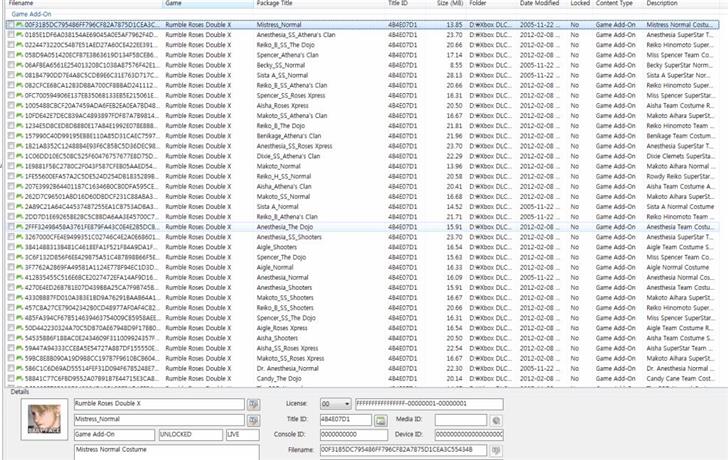The image size is (728, 460).
Task: Click the game icon in Aigle_Shooters row
Action: coord(20,247)
